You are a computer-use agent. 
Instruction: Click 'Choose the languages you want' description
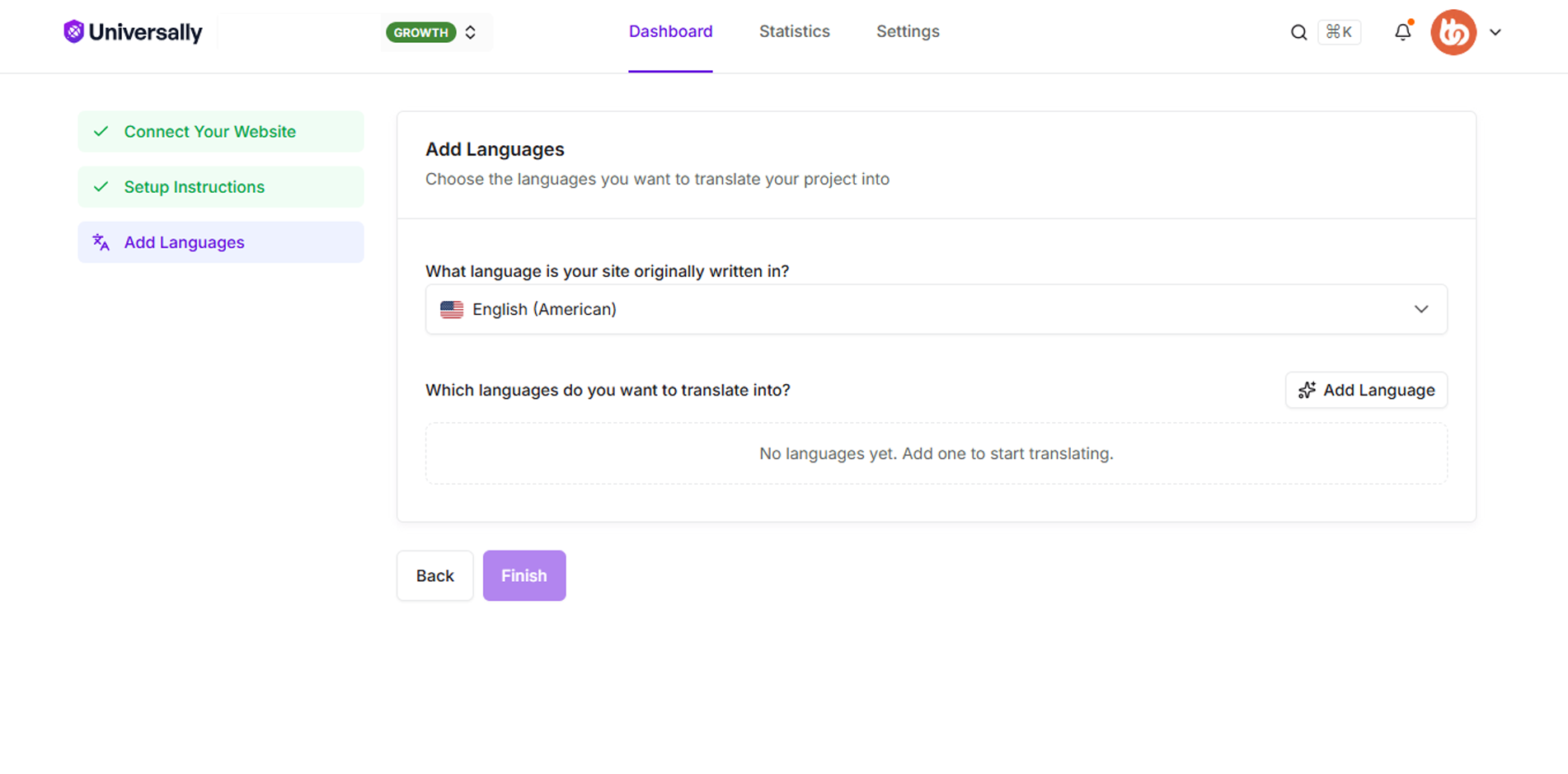coord(657,179)
